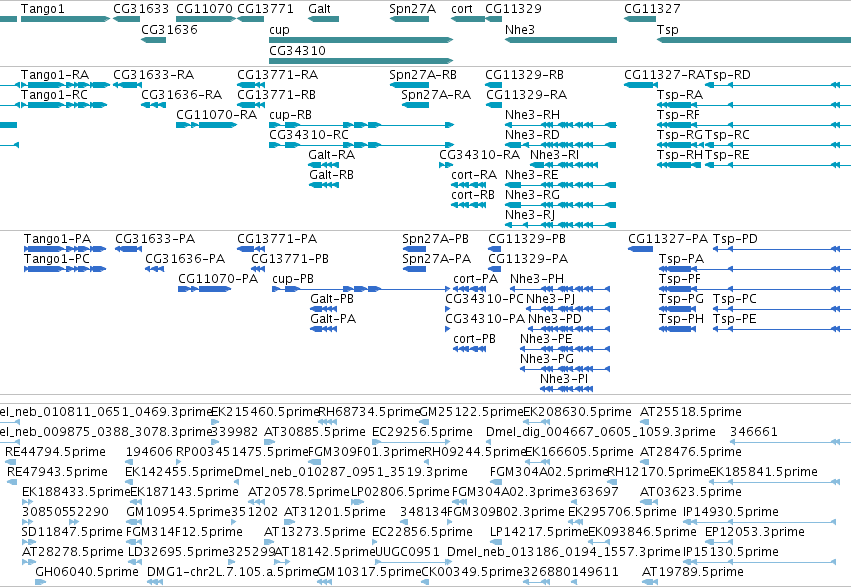This screenshot has width=851, height=587.
Task: Select transcript Tsp-RF
Action: click(x=678, y=115)
